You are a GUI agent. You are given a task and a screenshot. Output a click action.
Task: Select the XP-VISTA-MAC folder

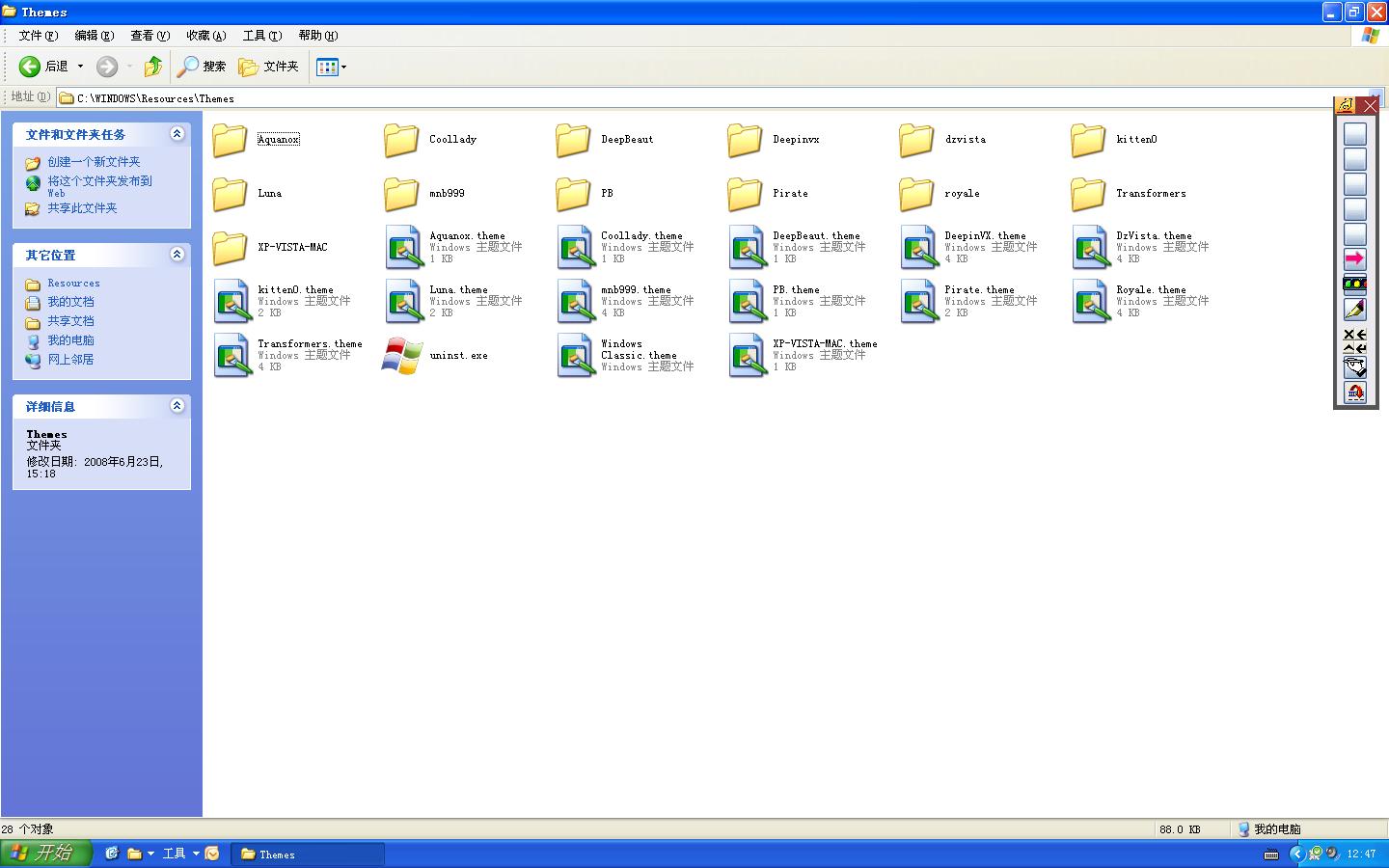click(x=270, y=248)
